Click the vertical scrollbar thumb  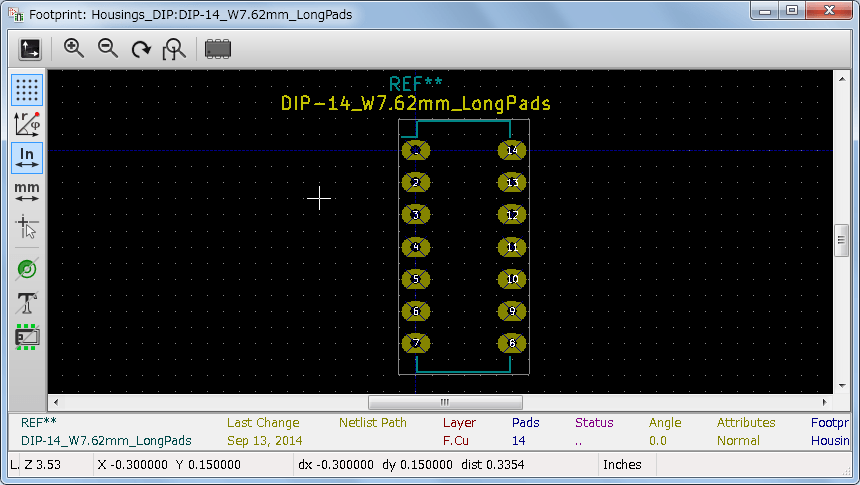coord(841,240)
